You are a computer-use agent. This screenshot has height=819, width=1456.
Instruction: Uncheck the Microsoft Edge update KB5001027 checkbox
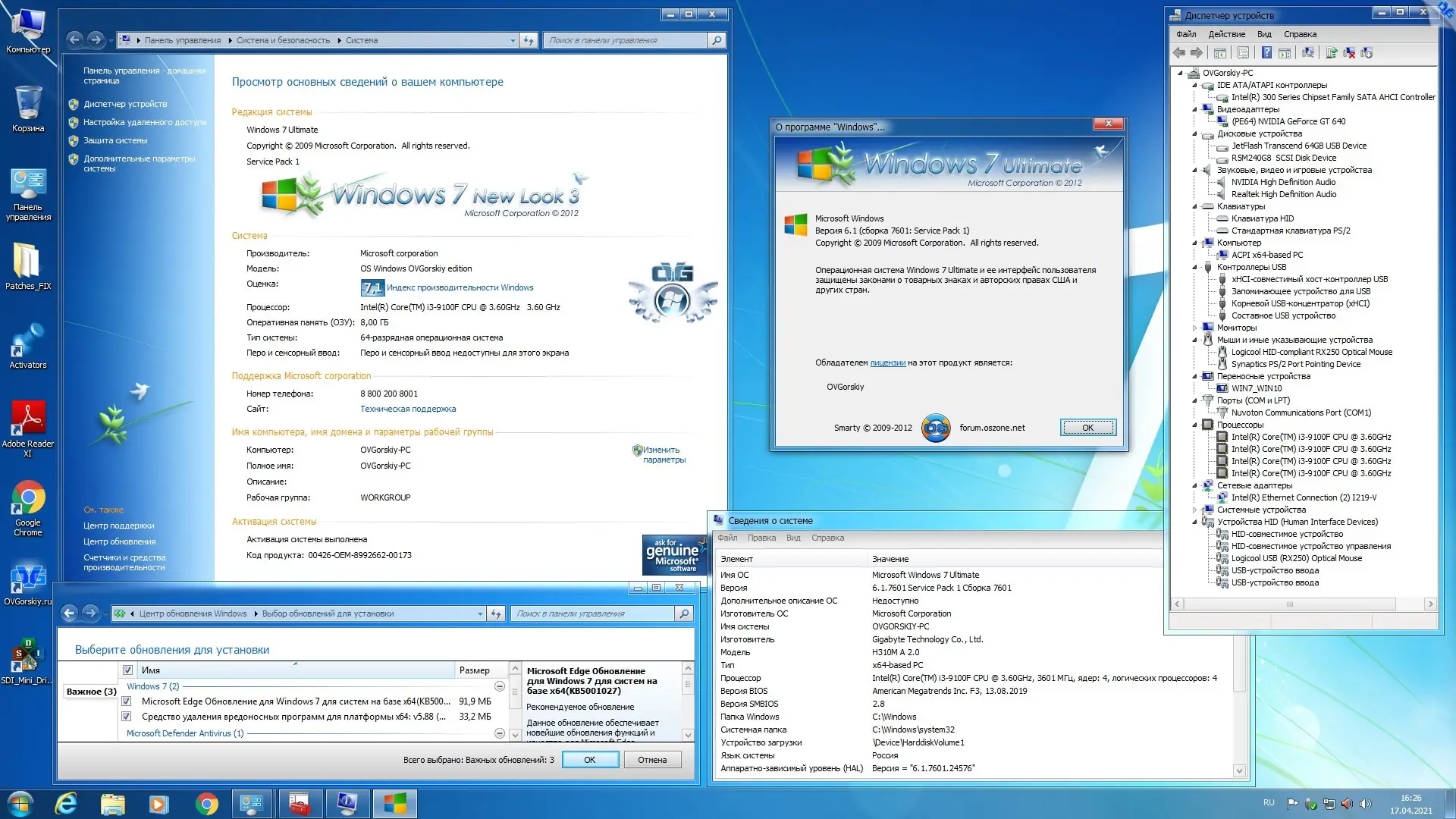tap(127, 701)
